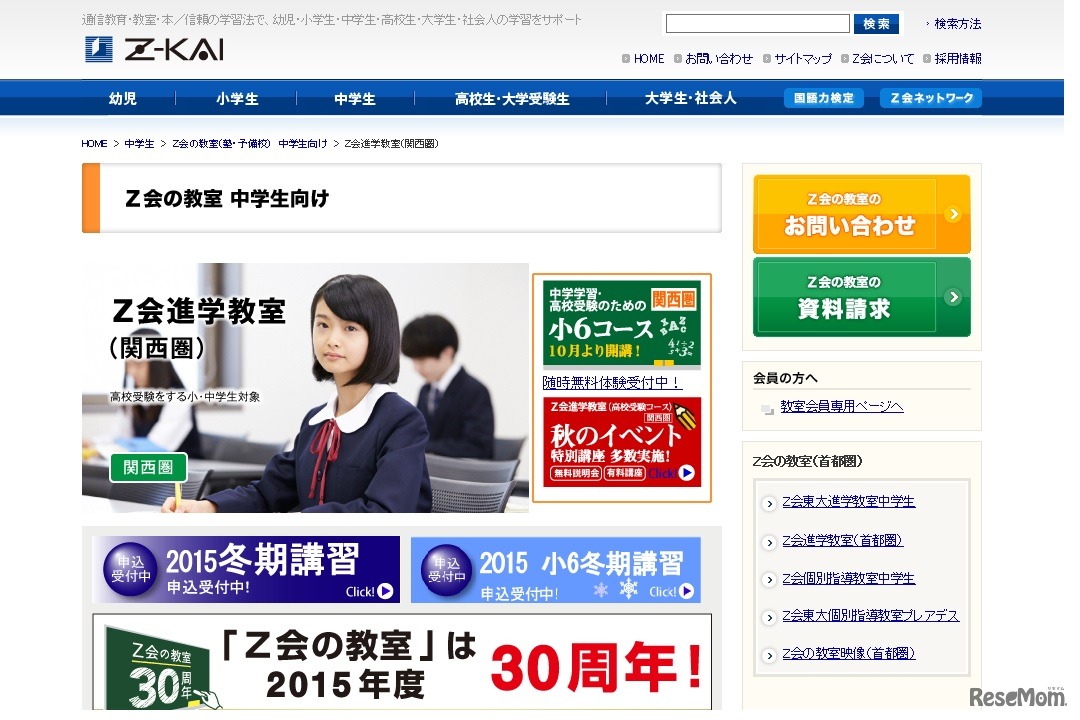Viewport: 1080px width, 720px height.
Task: Click the HOME breadcrumb link
Action: pyautogui.click(x=94, y=143)
